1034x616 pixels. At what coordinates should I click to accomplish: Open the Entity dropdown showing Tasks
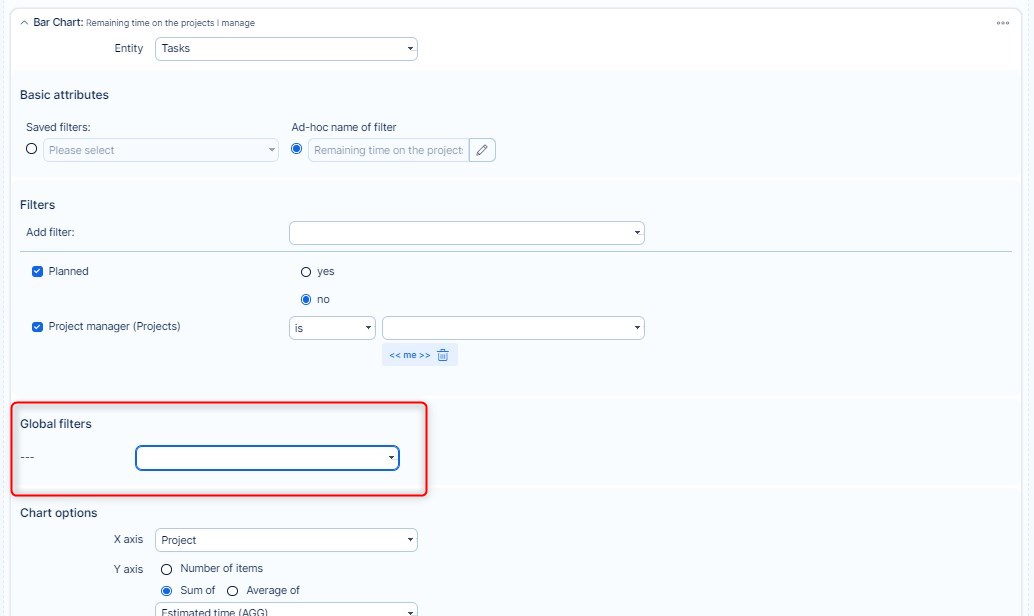click(286, 49)
